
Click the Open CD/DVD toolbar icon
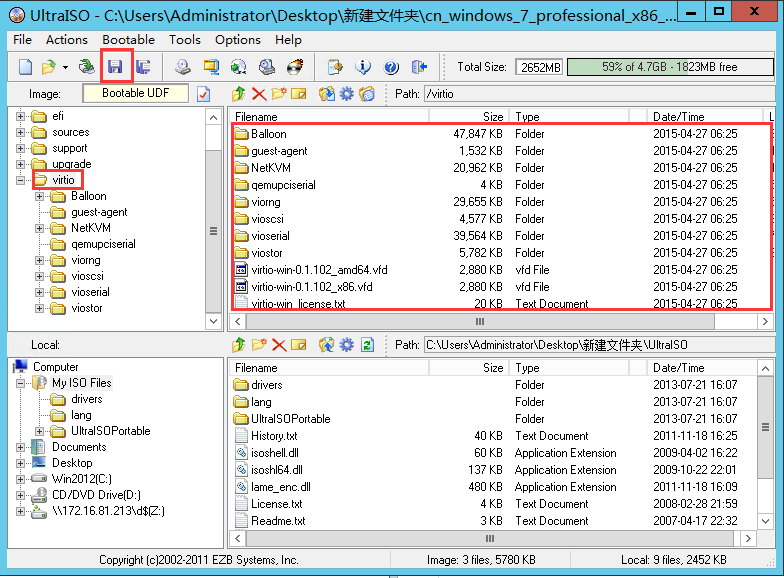pyautogui.click(x=86, y=66)
